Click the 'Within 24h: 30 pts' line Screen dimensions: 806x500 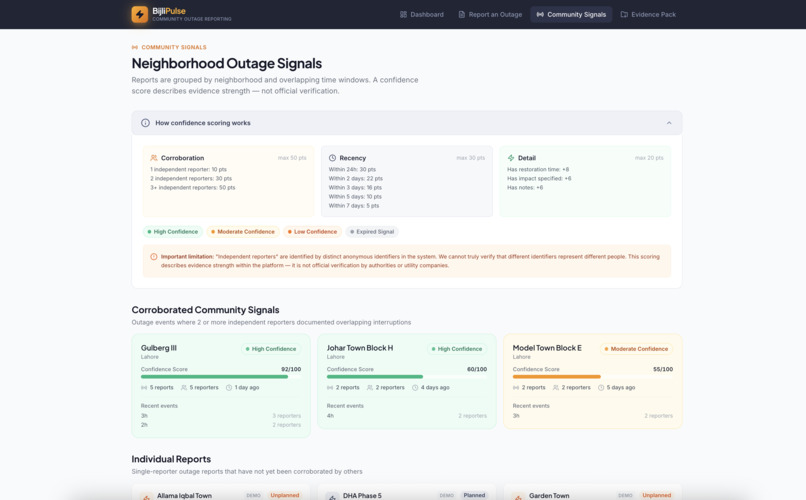tap(352, 169)
